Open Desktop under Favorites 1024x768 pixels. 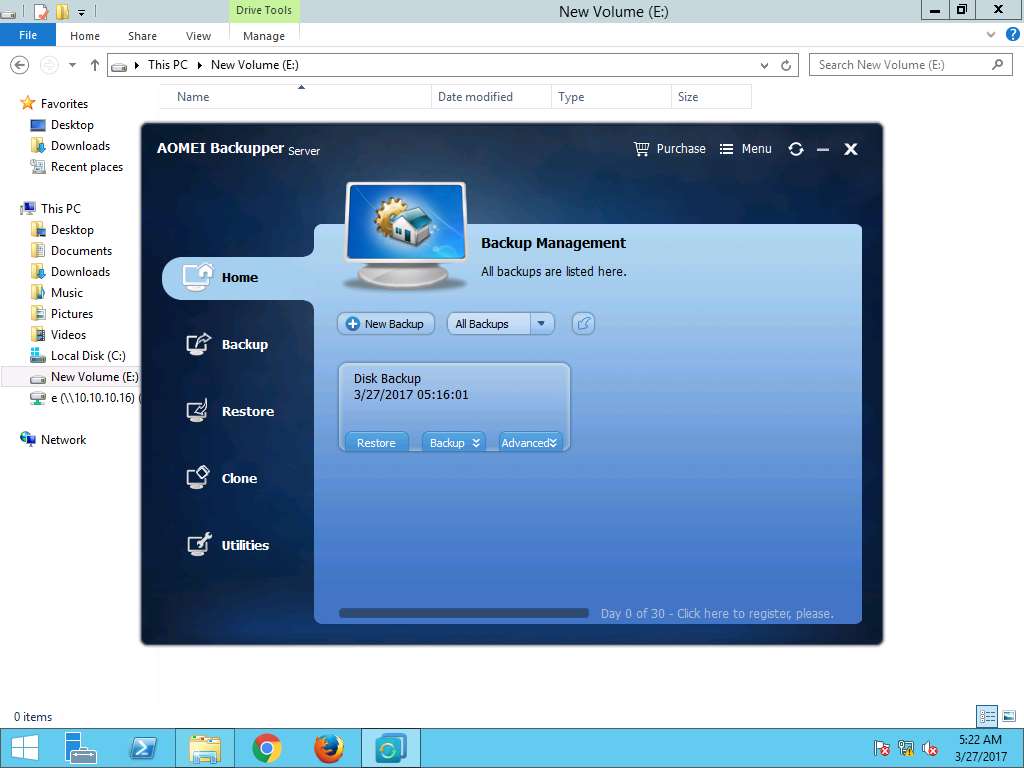coord(63,125)
